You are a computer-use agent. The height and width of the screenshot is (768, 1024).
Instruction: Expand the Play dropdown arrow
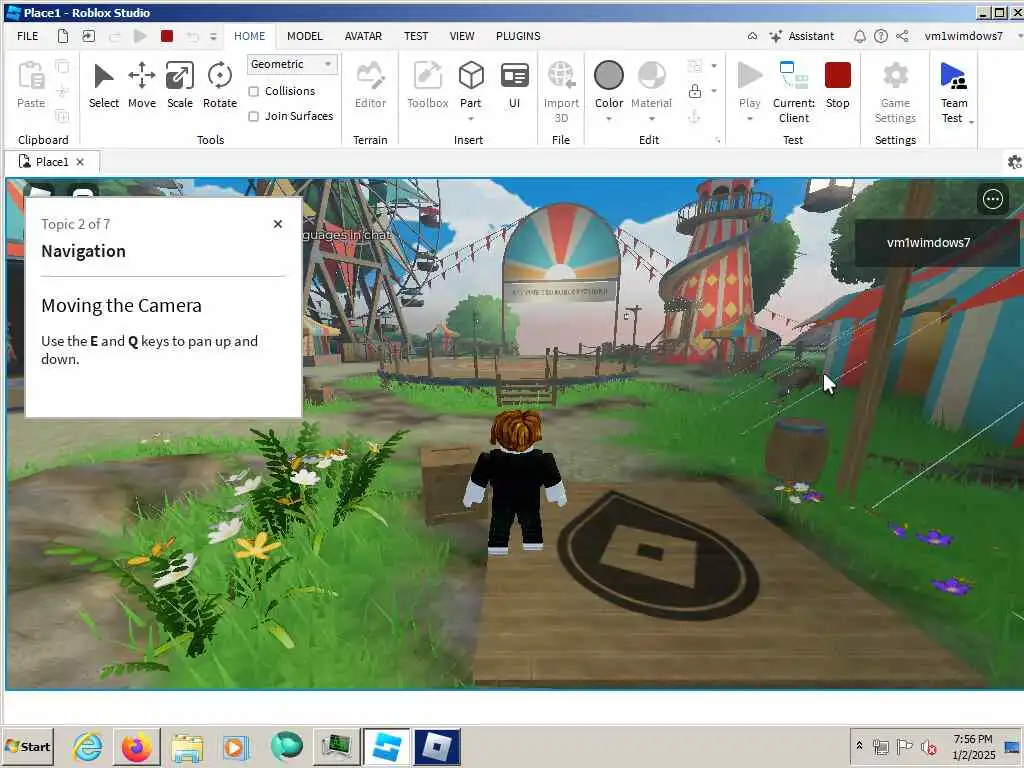749,119
